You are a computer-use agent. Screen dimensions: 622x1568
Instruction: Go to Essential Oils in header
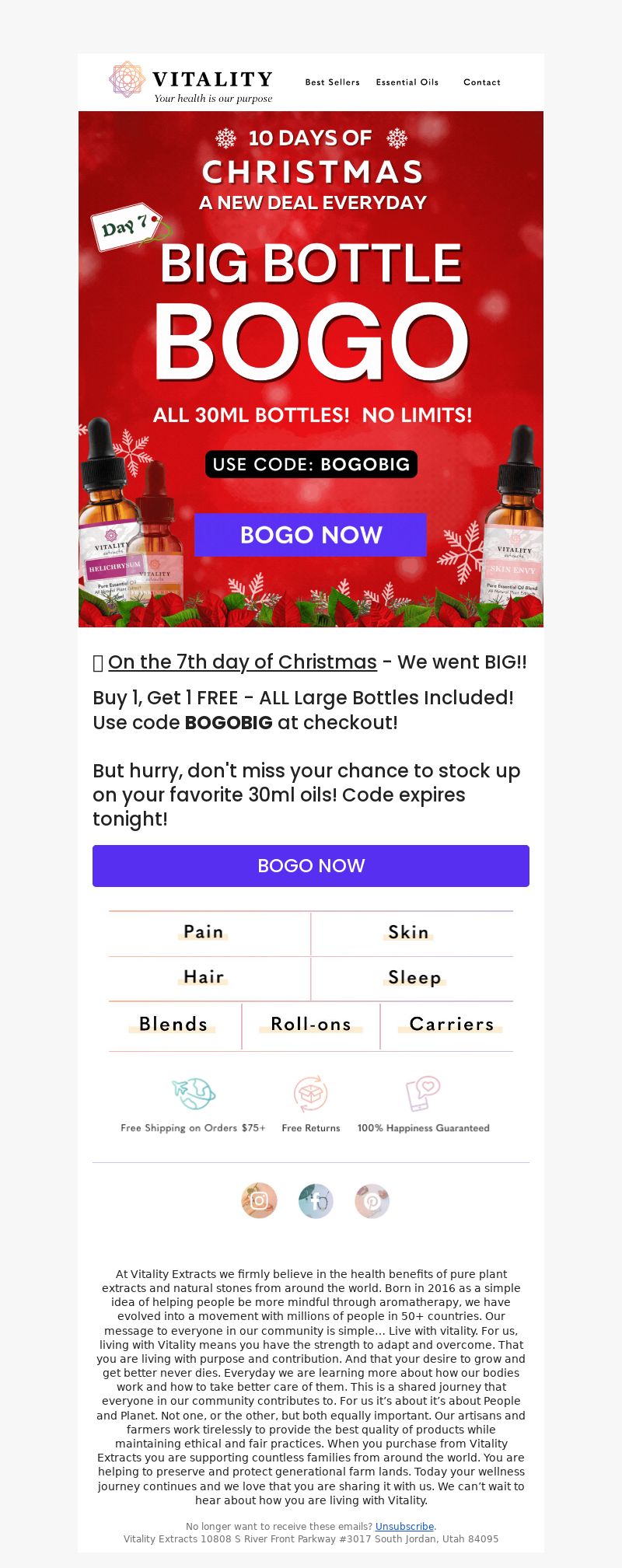407,82
